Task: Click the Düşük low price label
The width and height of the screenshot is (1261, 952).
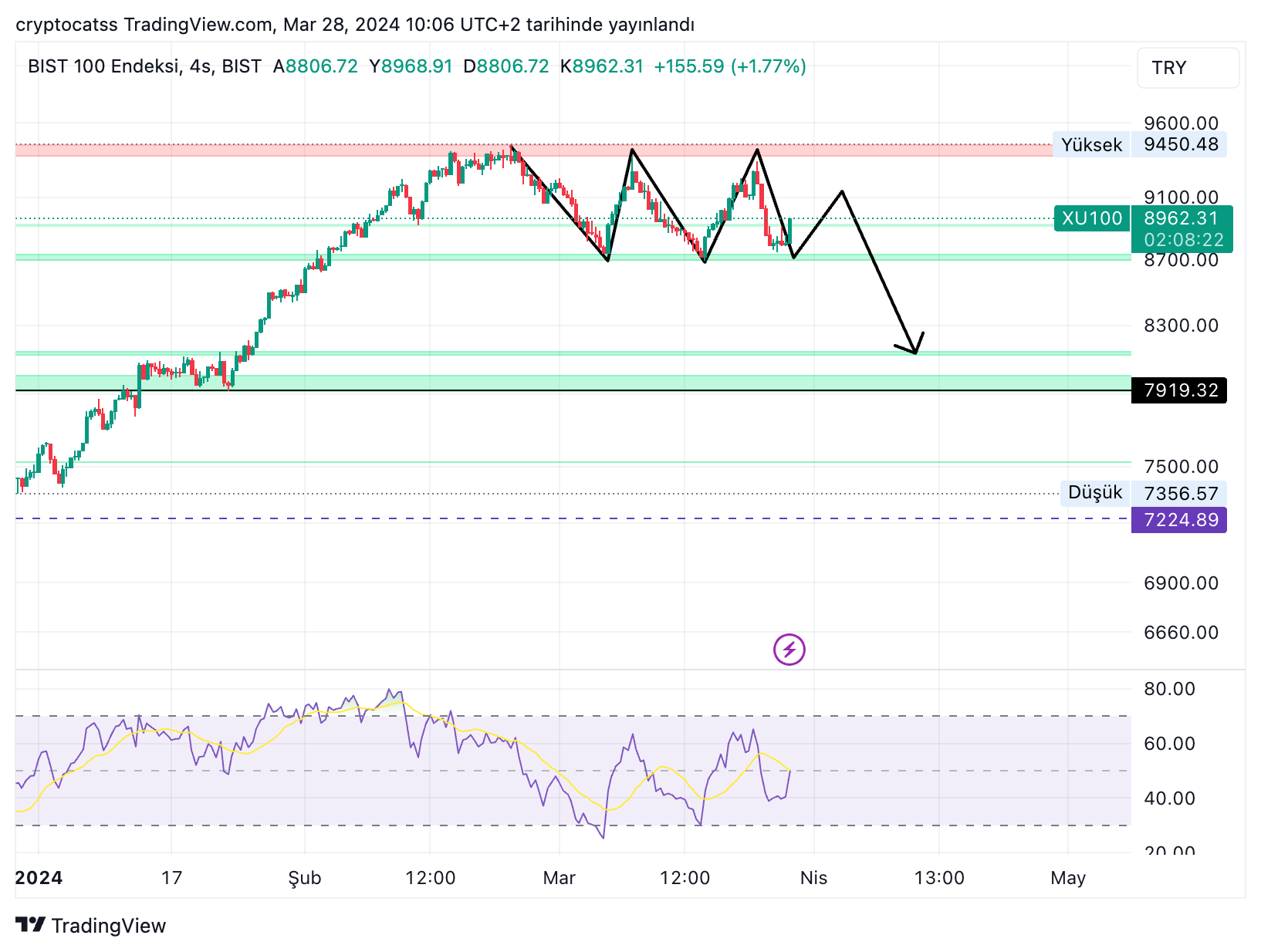Action: click(x=1094, y=492)
